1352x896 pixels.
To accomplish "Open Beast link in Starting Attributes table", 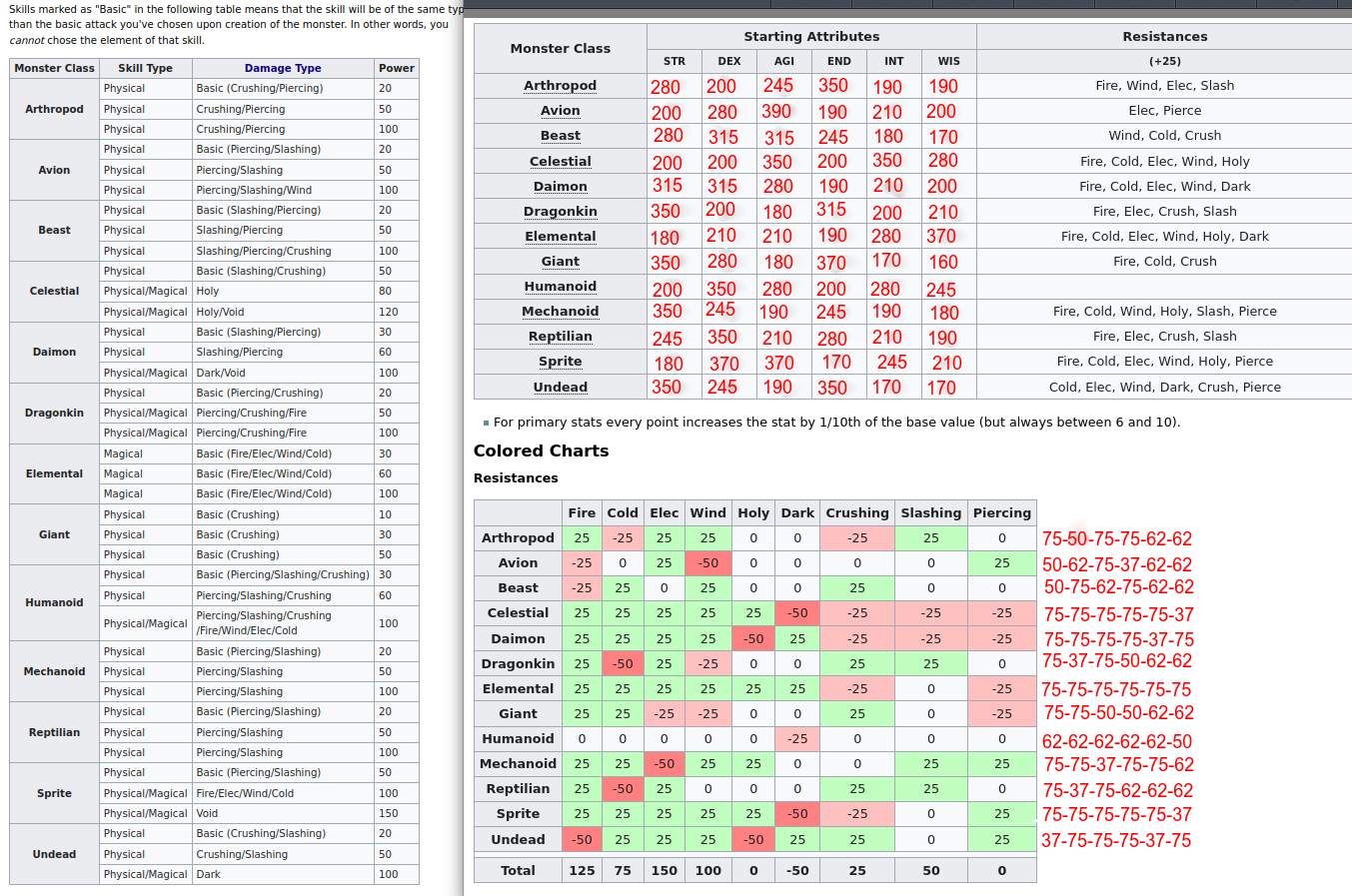I will pos(560,136).
